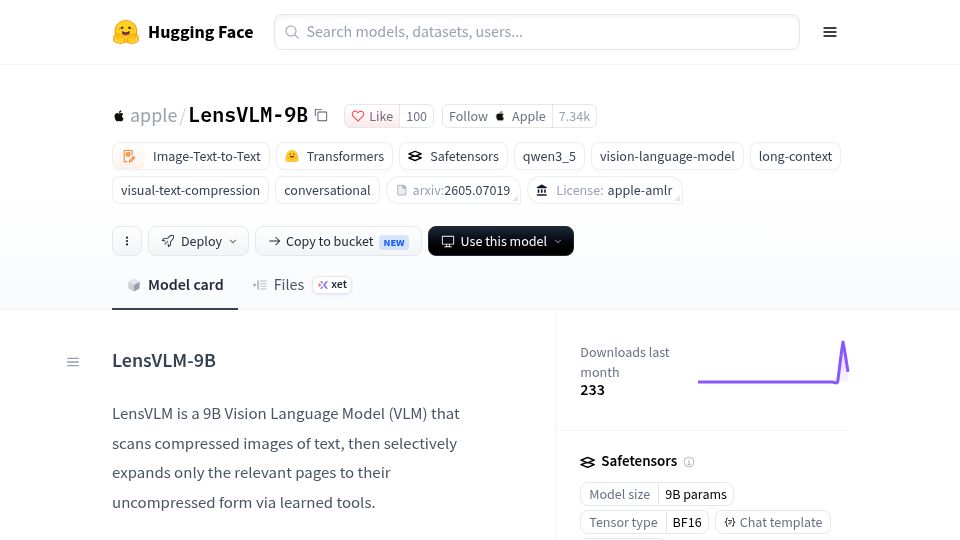Switch to the Model card tab
960x540 pixels.
click(175, 285)
